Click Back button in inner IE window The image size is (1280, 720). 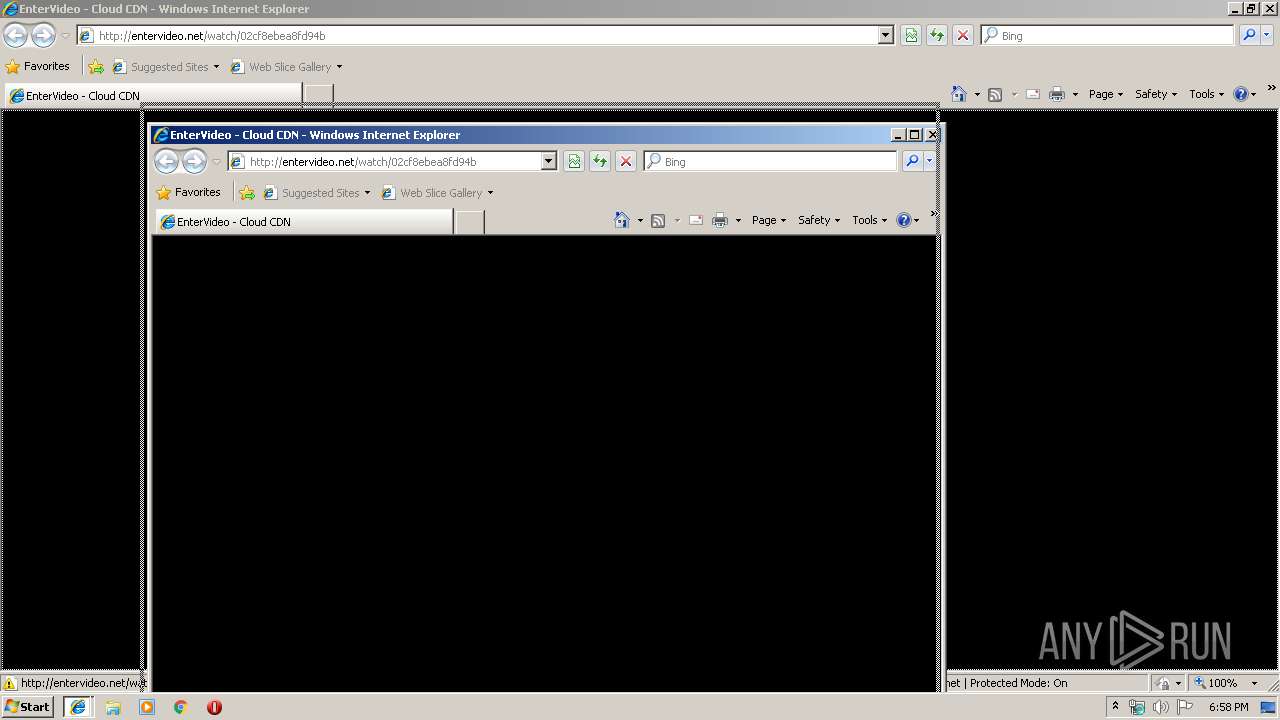click(x=166, y=161)
